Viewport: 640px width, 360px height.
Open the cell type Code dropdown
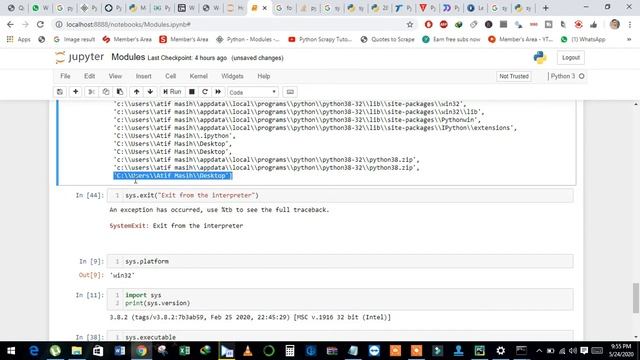click(253, 92)
